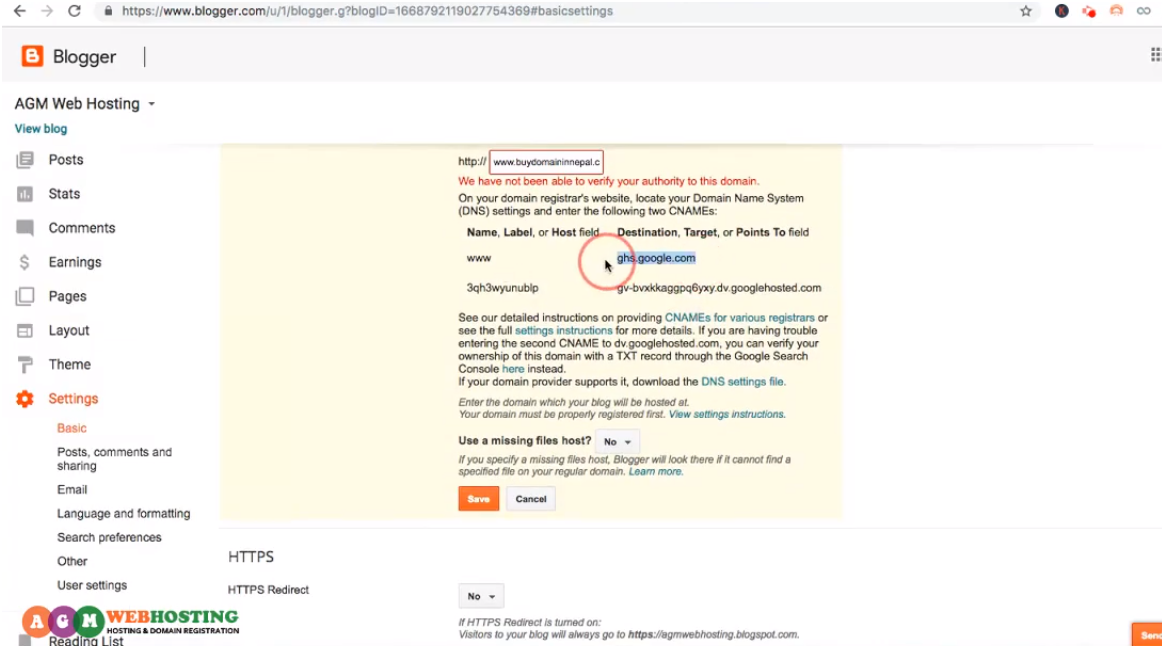This screenshot has height=648, width=1164.
Task: Open the HTTPS Redirect dropdown
Action: click(x=480, y=595)
